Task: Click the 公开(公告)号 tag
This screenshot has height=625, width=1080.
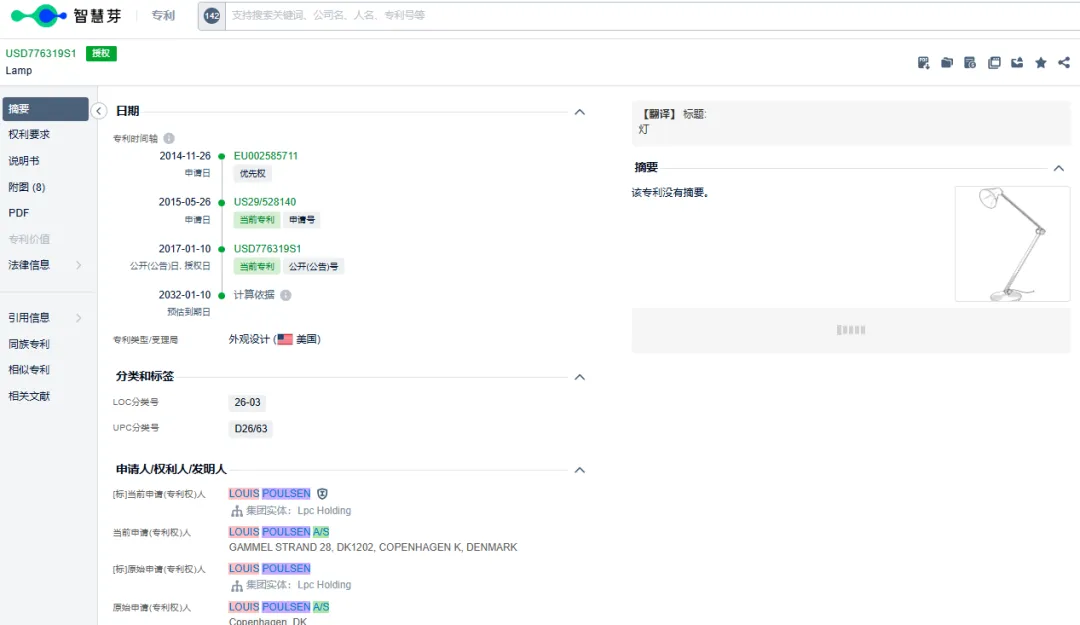Action: [x=313, y=267]
